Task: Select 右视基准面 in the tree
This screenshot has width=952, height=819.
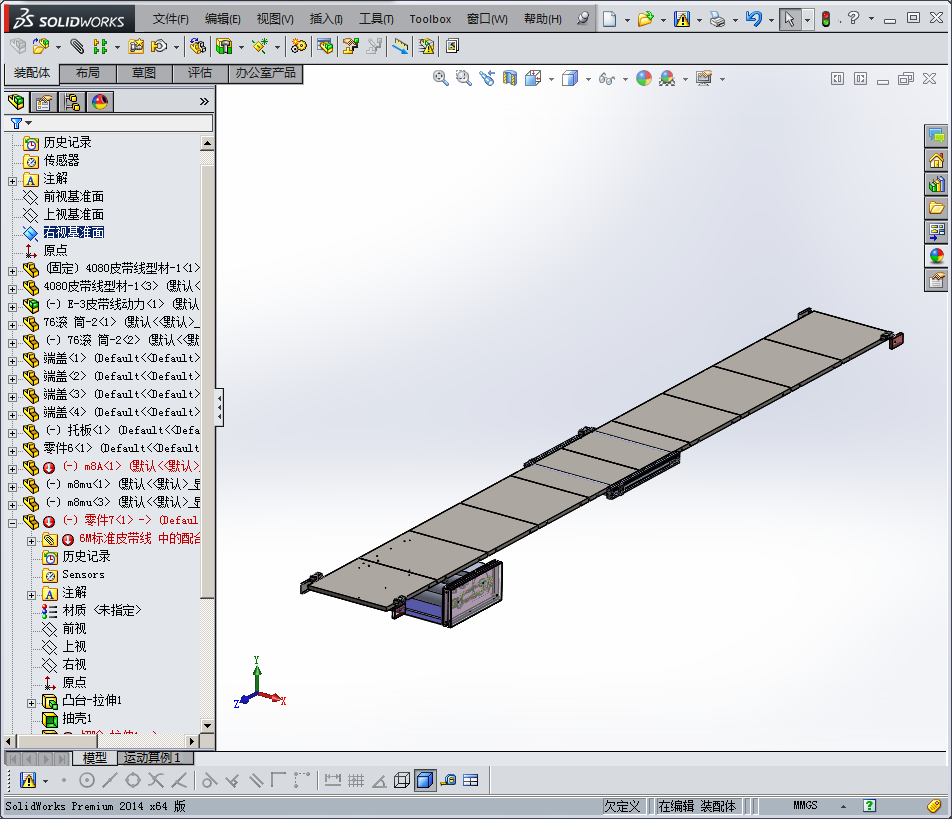Action: (x=73, y=233)
